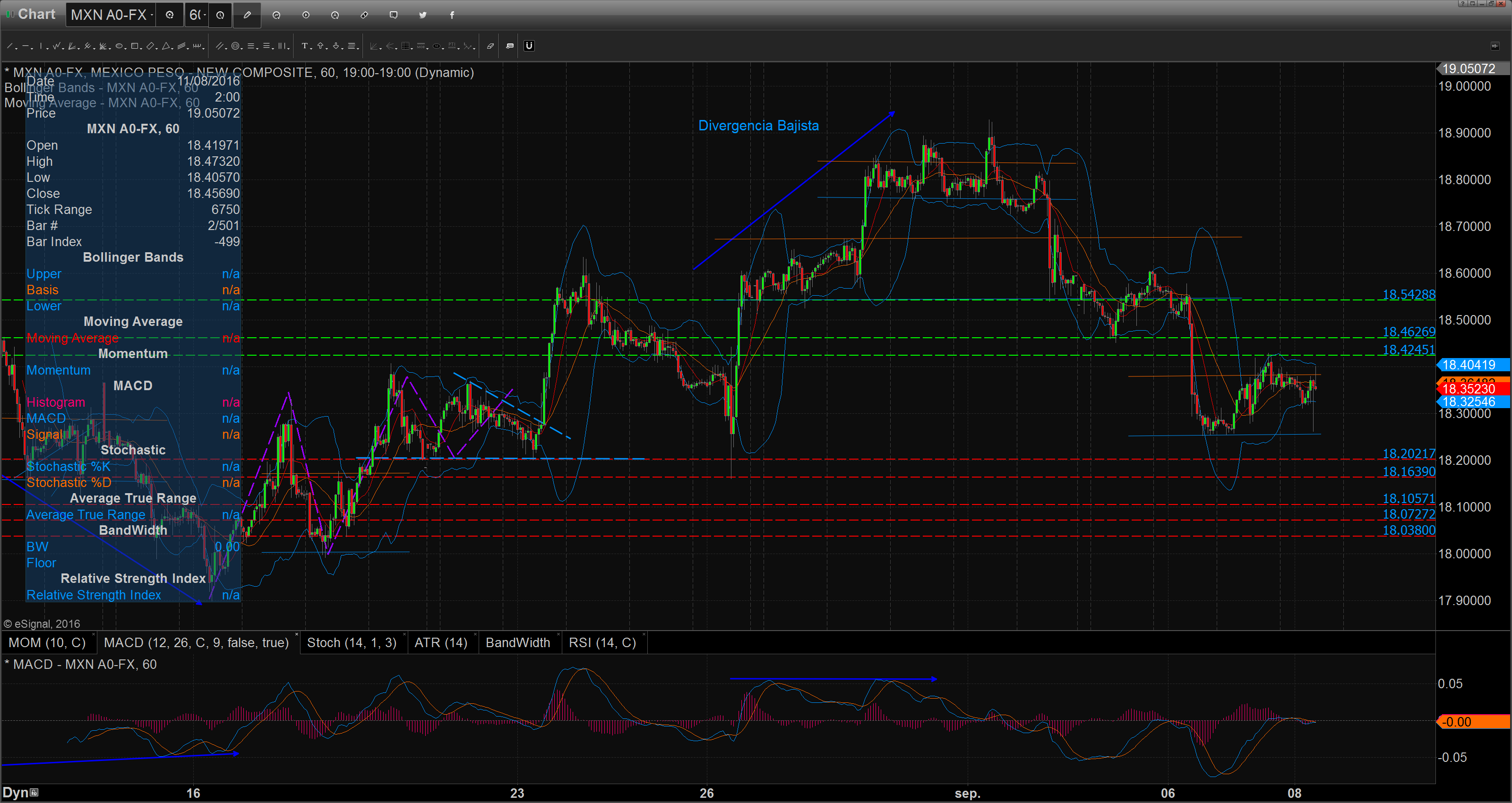Screen dimensions: 1512x803
Task: Select the regression double-line tool
Action: (220, 46)
